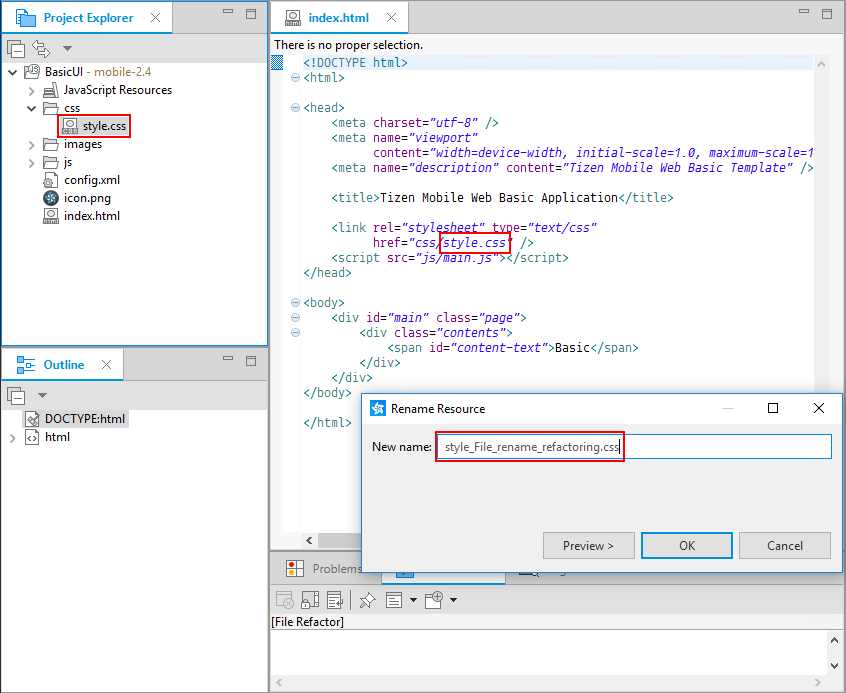The height and width of the screenshot is (693, 846).
Task: Enable Scroll Lock in the console toolbar
Action: tap(310, 599)
